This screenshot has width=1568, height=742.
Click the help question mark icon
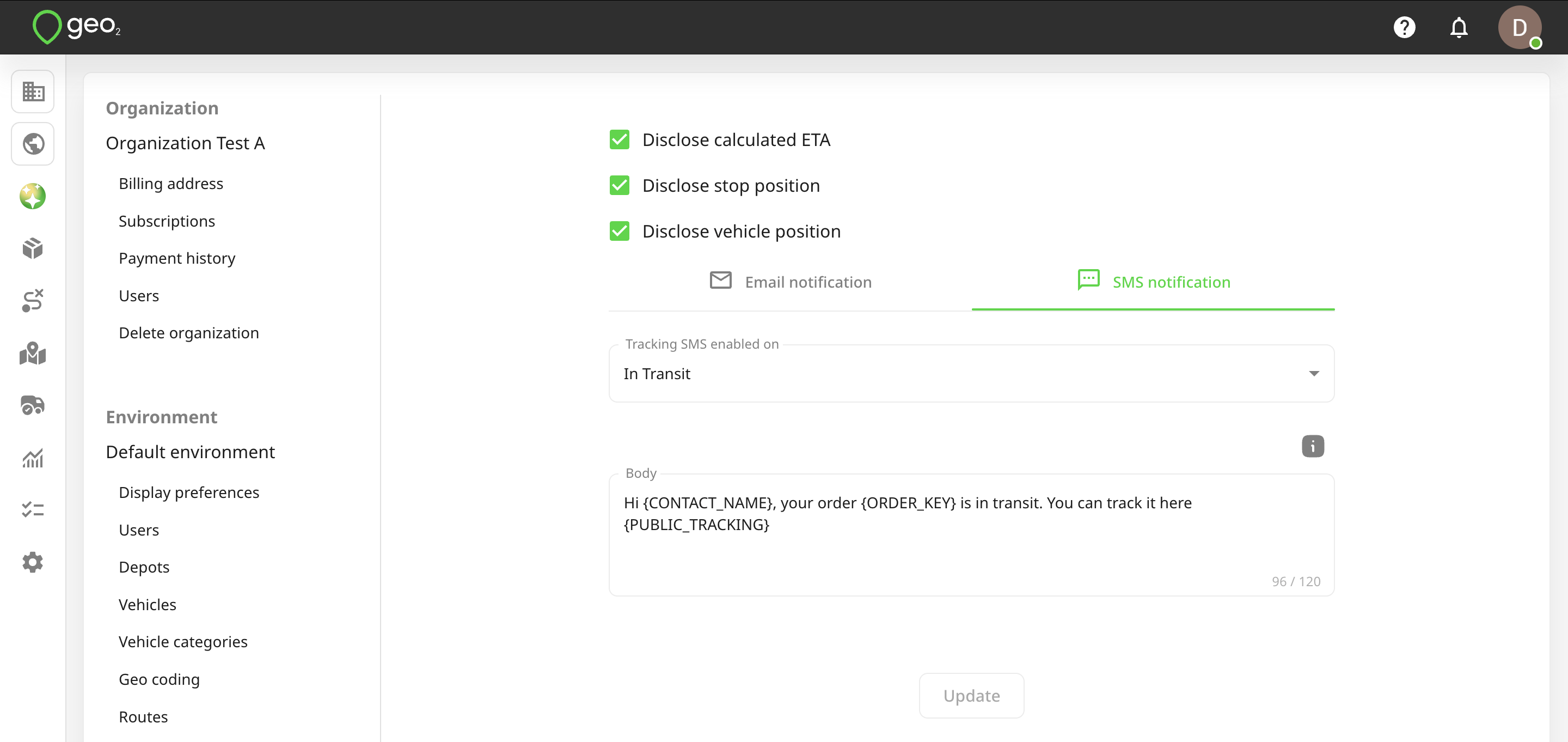point(1404,27)
